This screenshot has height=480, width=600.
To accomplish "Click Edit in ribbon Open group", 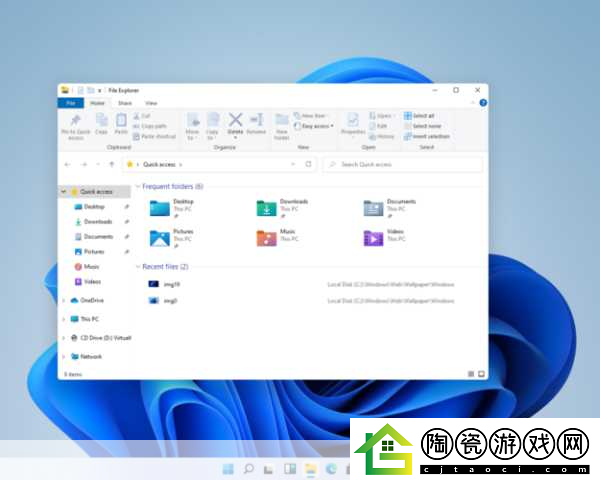I will tap(378, 126).
